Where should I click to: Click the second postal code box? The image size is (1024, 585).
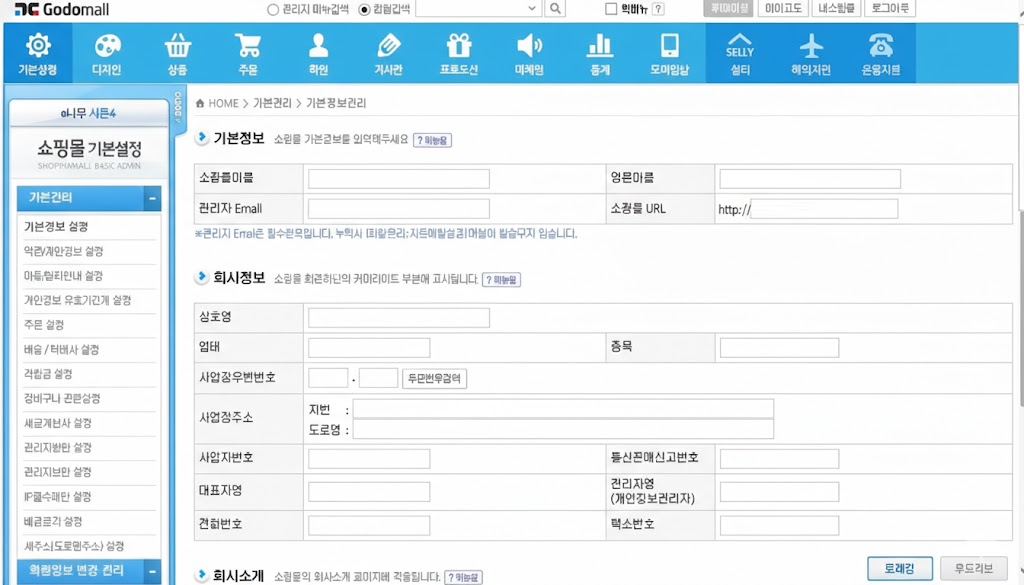coord(379,378)
